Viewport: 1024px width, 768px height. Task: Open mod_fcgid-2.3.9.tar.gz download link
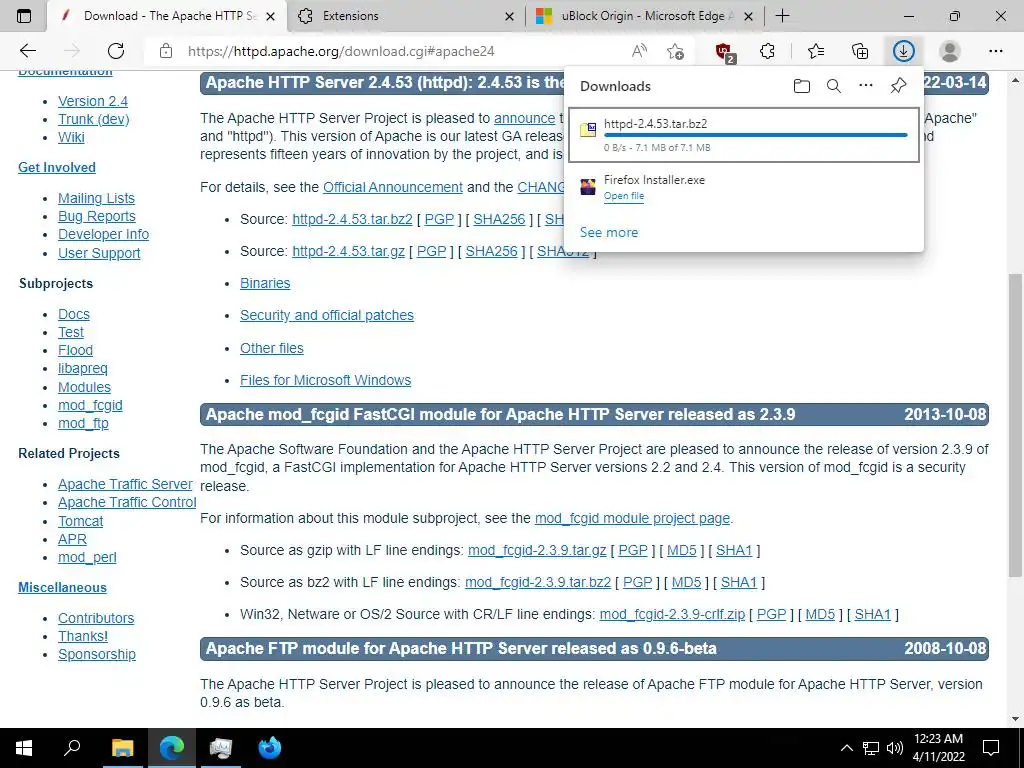(537, 551)
